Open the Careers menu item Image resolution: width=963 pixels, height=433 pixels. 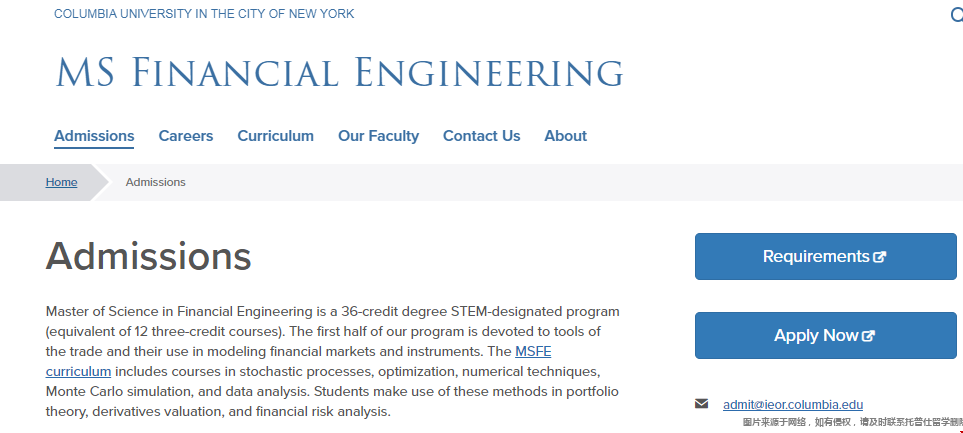(x=185, y=136)
